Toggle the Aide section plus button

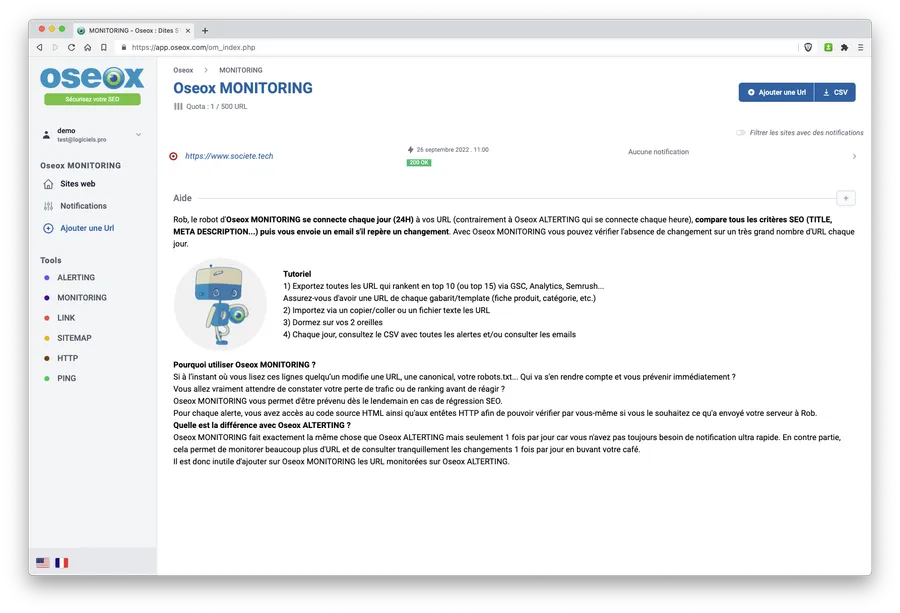[x=845, y=198]
